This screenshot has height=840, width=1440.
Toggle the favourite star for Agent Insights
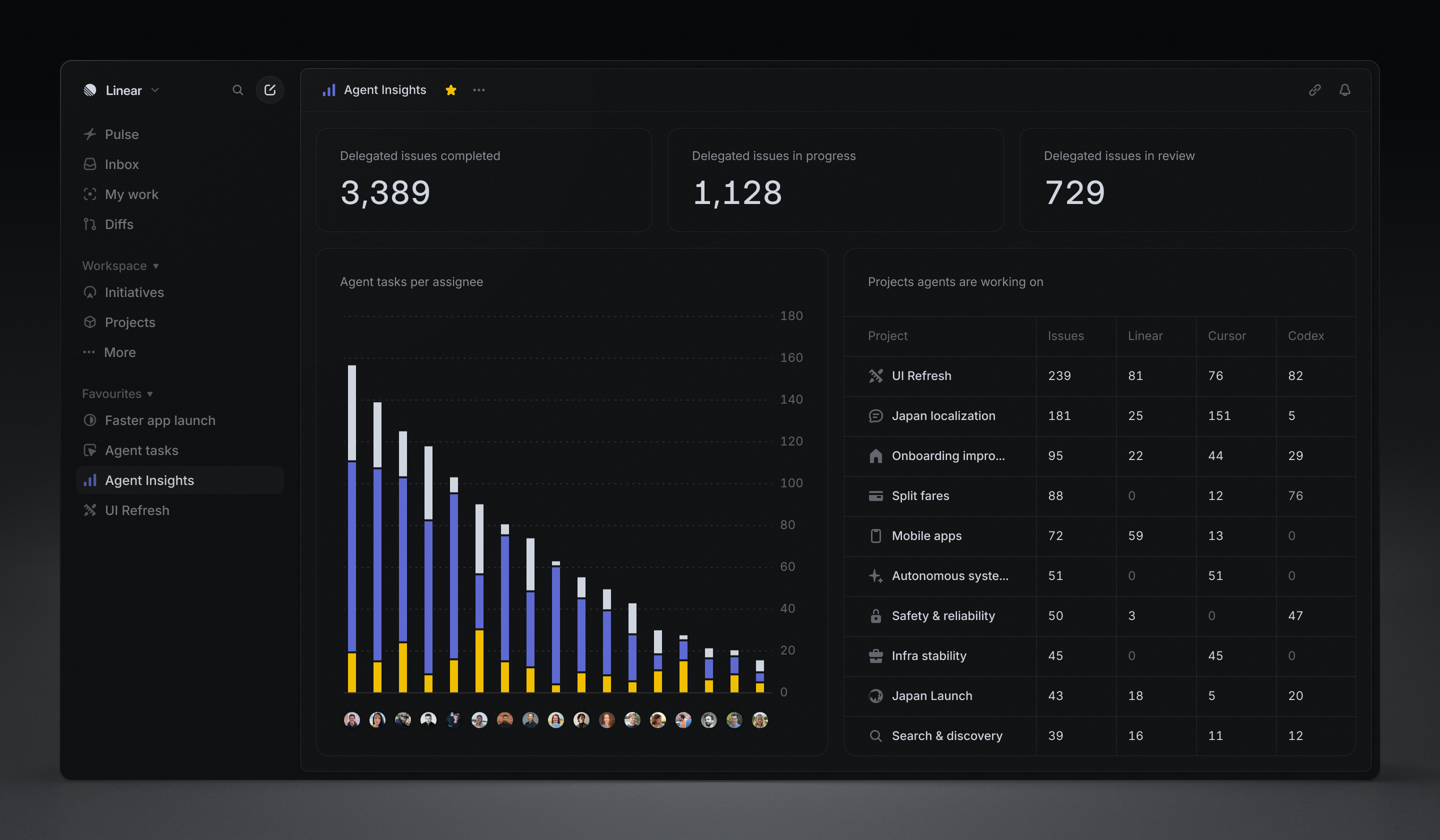tap(451, 90)
